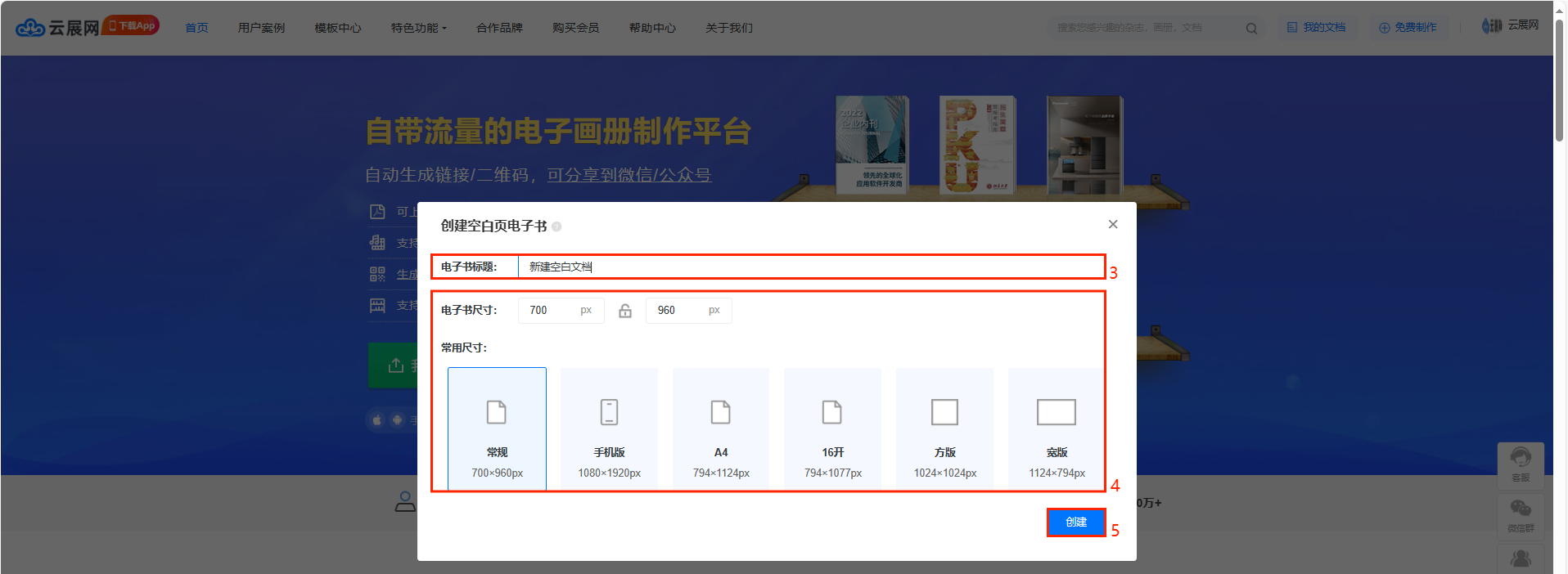Viewport: 1568px width, 574px height.
Task: Click the blue 创建 button
Action: coord(1075,522)
